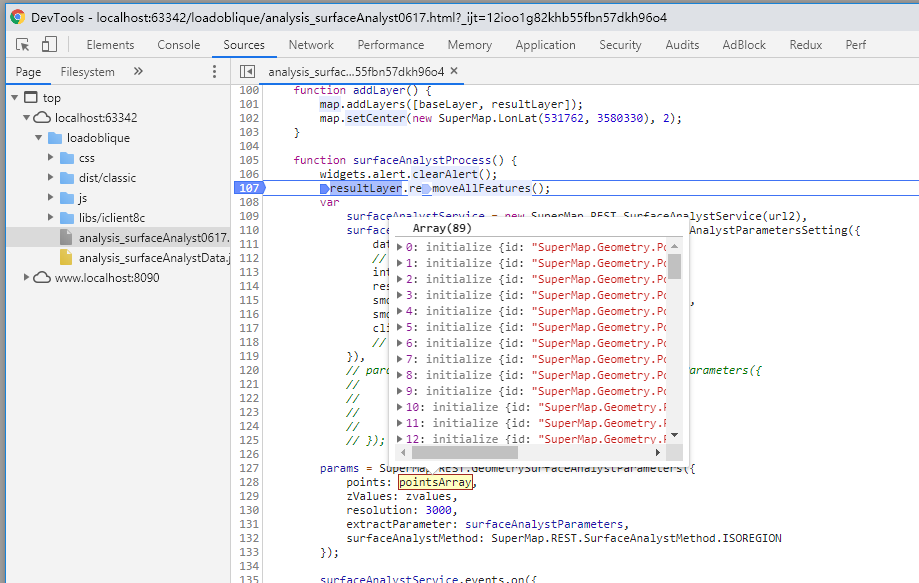Click the Array(89) popup header
Viewport: 919px width, 583px height.
click(442, 229)
